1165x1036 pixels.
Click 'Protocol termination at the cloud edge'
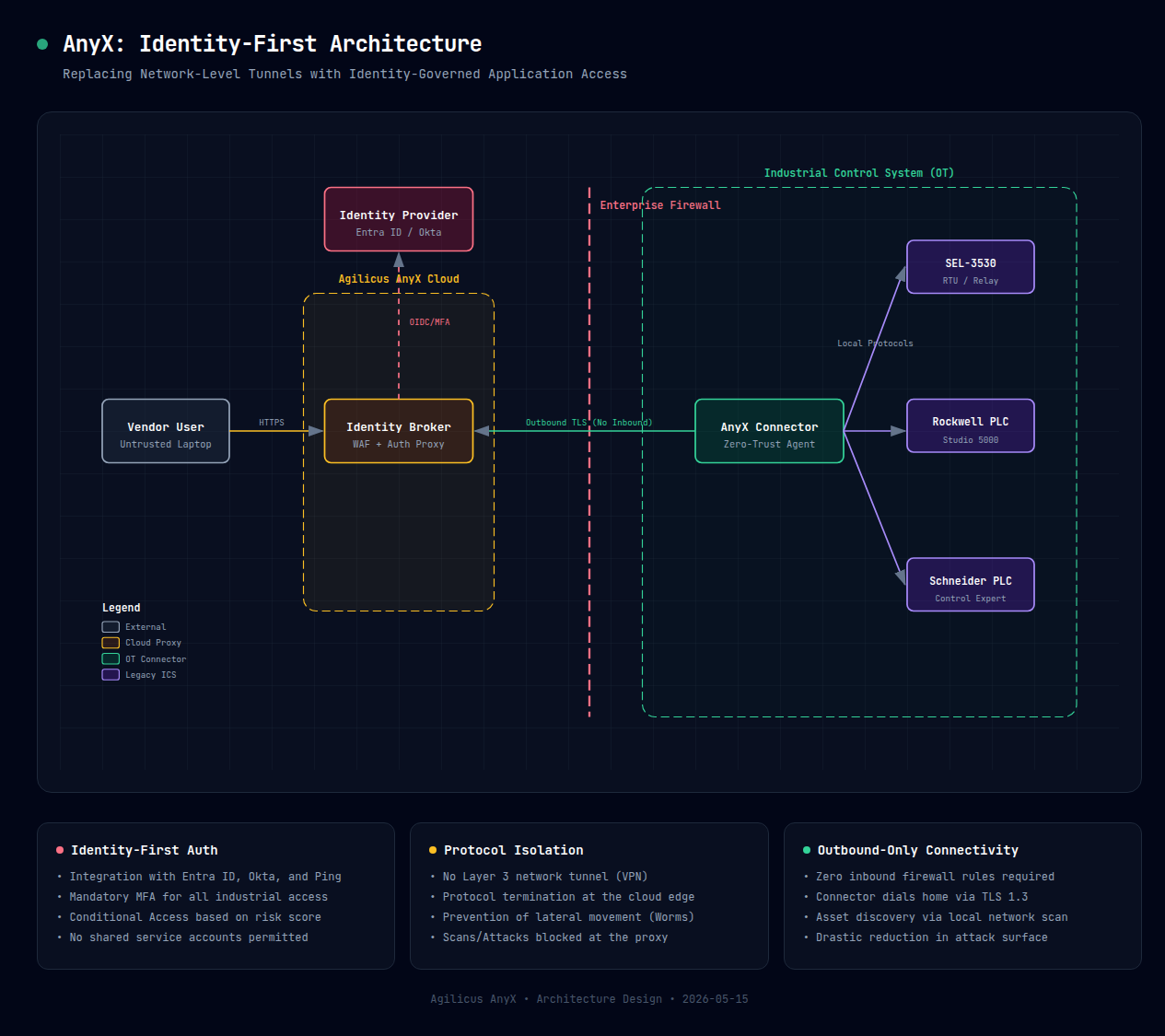tap(569, 897)
